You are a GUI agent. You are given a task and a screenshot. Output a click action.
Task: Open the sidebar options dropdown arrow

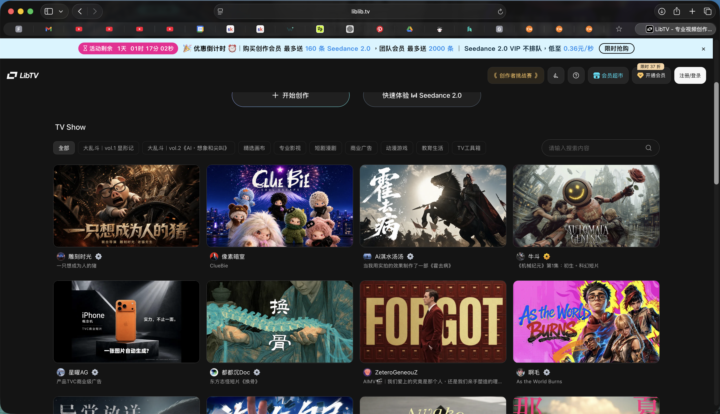coord(61,11)
